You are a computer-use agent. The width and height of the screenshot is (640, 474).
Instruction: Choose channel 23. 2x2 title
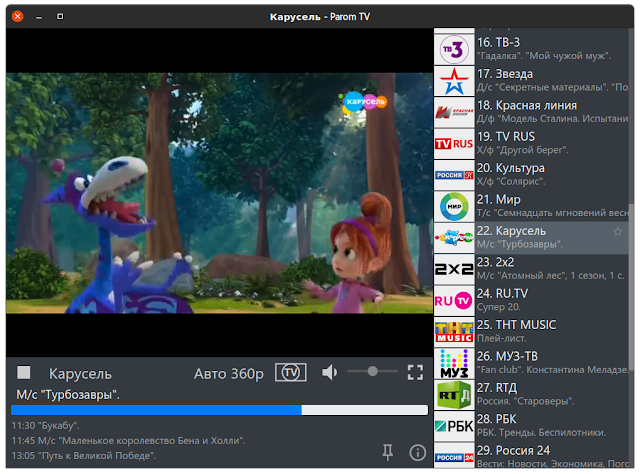(496, 262)
